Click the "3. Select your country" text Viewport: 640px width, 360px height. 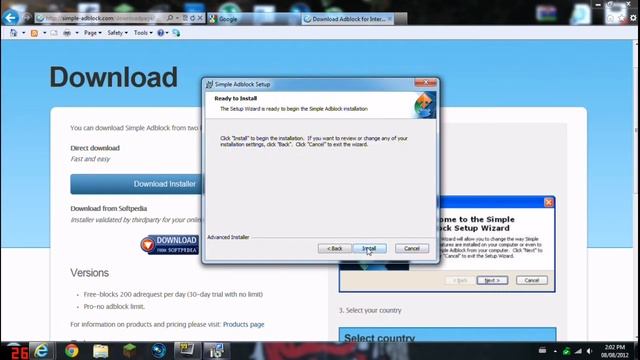coord(370,310)
